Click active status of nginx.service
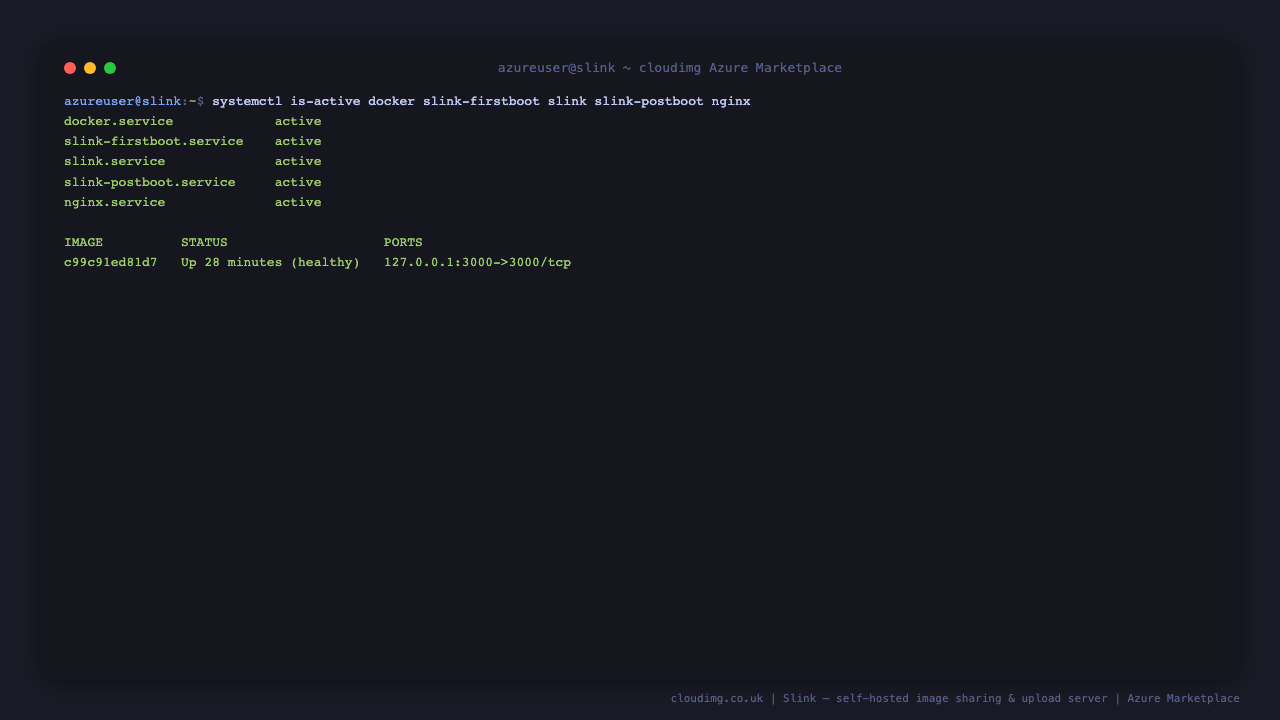Viewport: 1280px width, 720px height. click(x=298, y=202)
